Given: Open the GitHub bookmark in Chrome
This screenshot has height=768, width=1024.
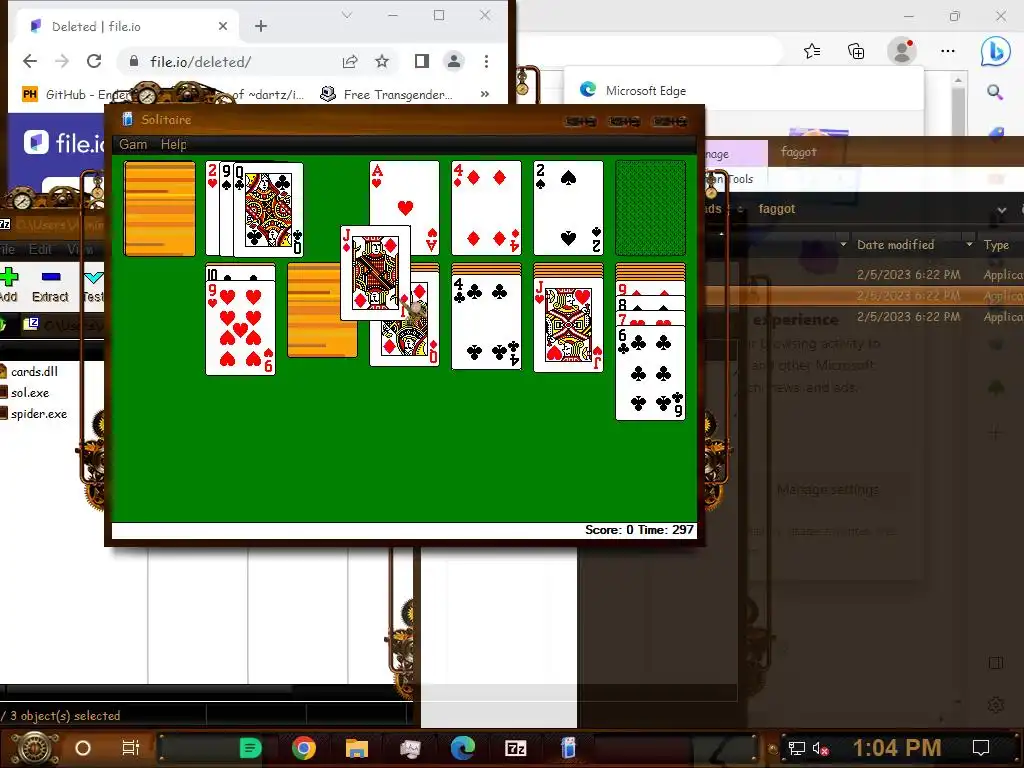Looking at the screenshot, I should pyautogui.click(x=76, y=95).
